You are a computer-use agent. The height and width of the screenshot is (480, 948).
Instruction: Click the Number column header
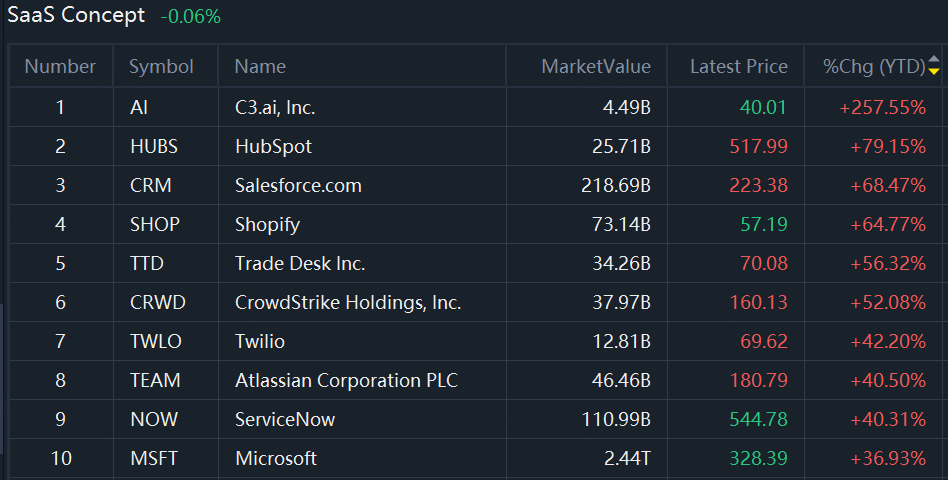click(x=60, y=67)
